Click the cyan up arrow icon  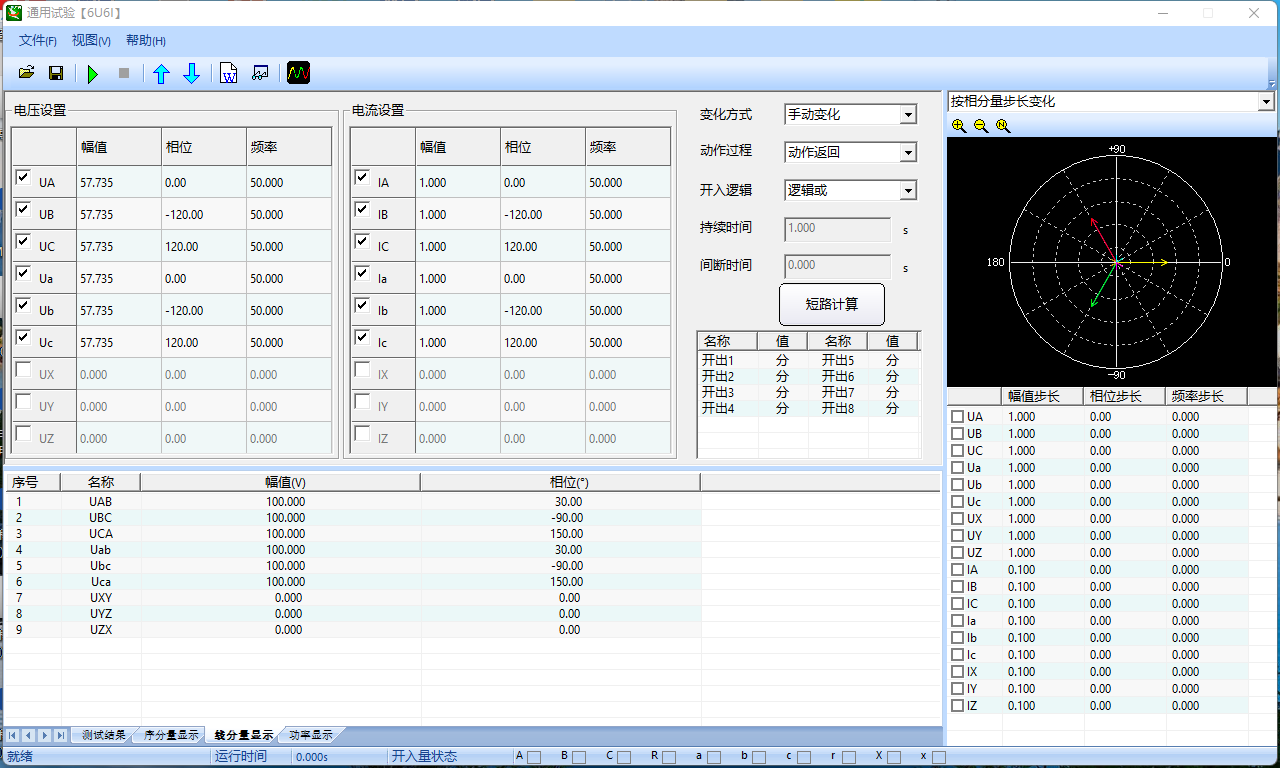[x=161, y=73]
